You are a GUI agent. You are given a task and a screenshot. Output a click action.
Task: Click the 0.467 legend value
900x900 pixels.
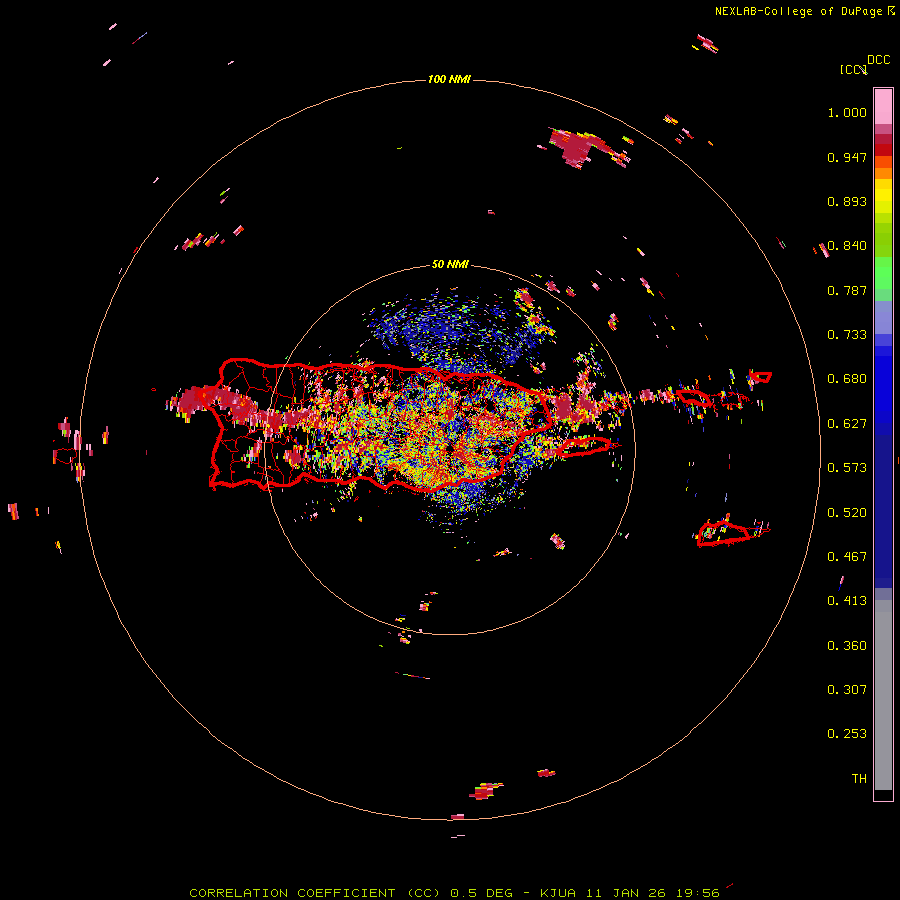[x=847, y=557]
